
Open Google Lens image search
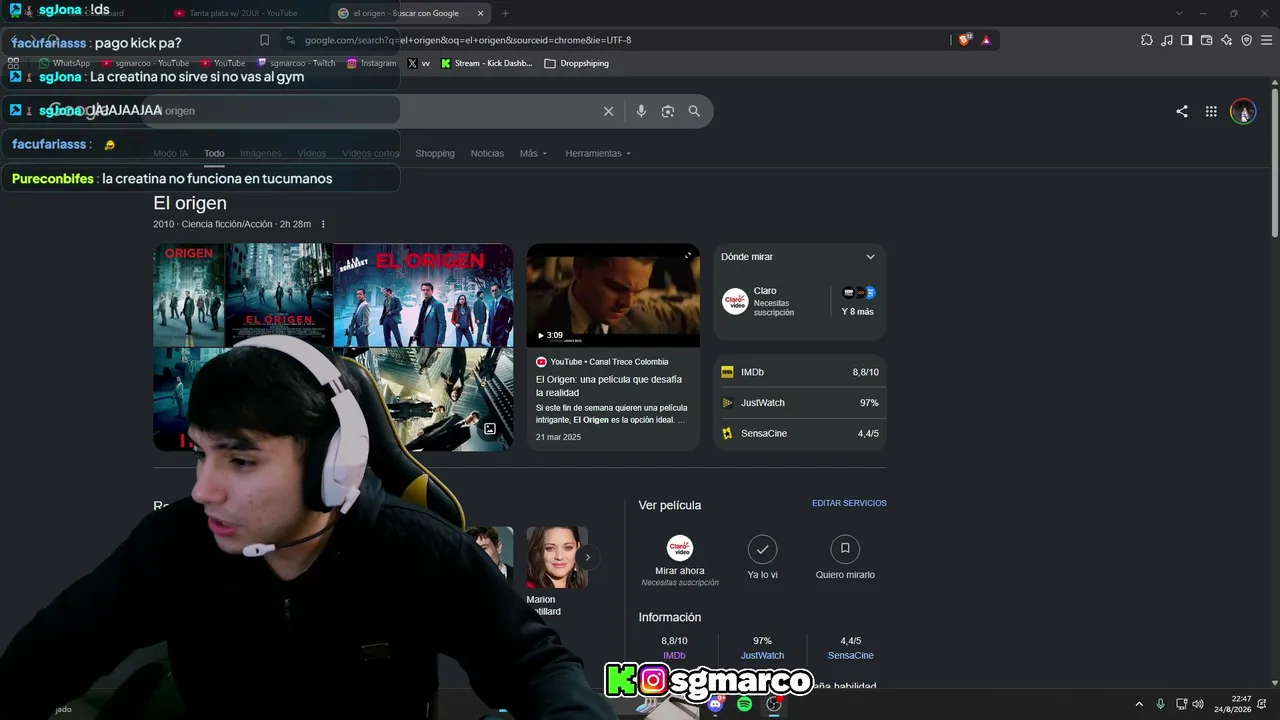(668, 111)
